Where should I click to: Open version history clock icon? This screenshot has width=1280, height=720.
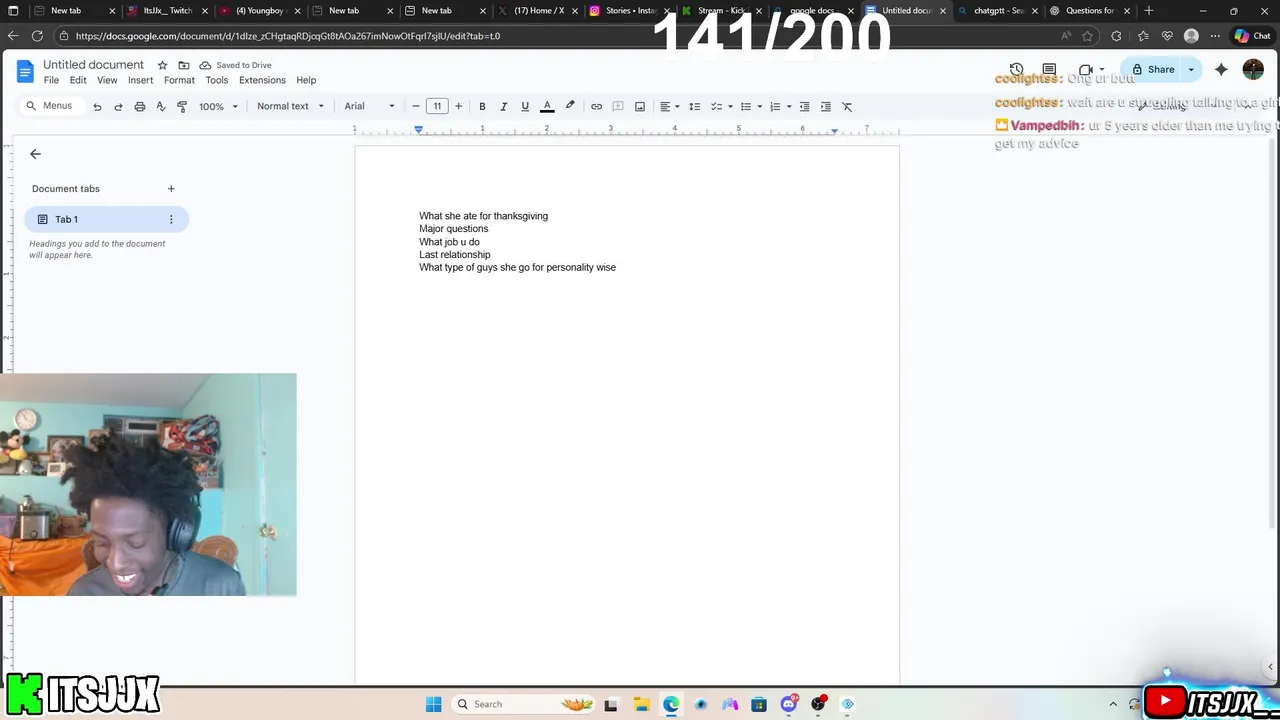[x=1017, y=69]
